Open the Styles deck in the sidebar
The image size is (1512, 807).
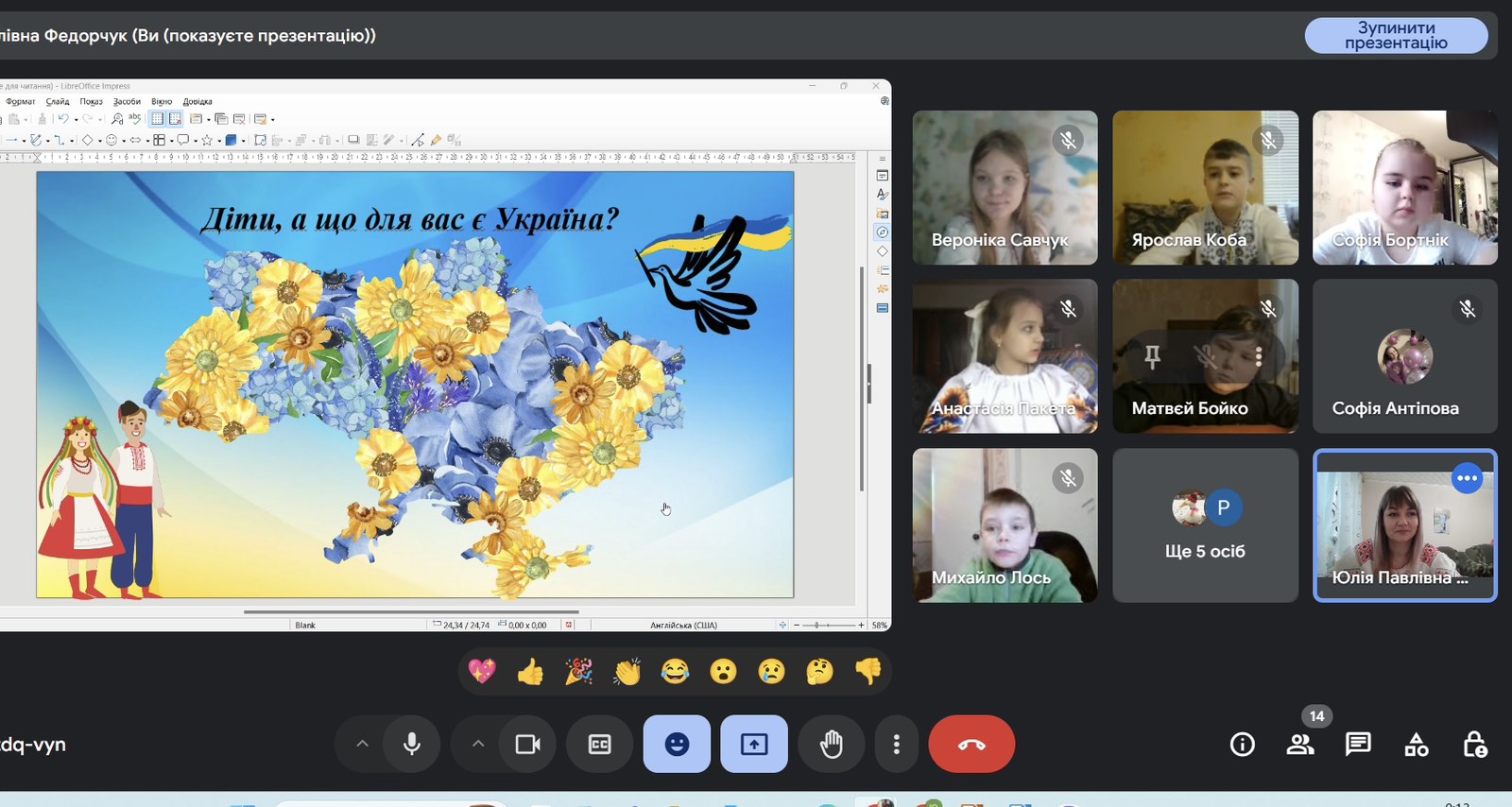tap(882, 194)
